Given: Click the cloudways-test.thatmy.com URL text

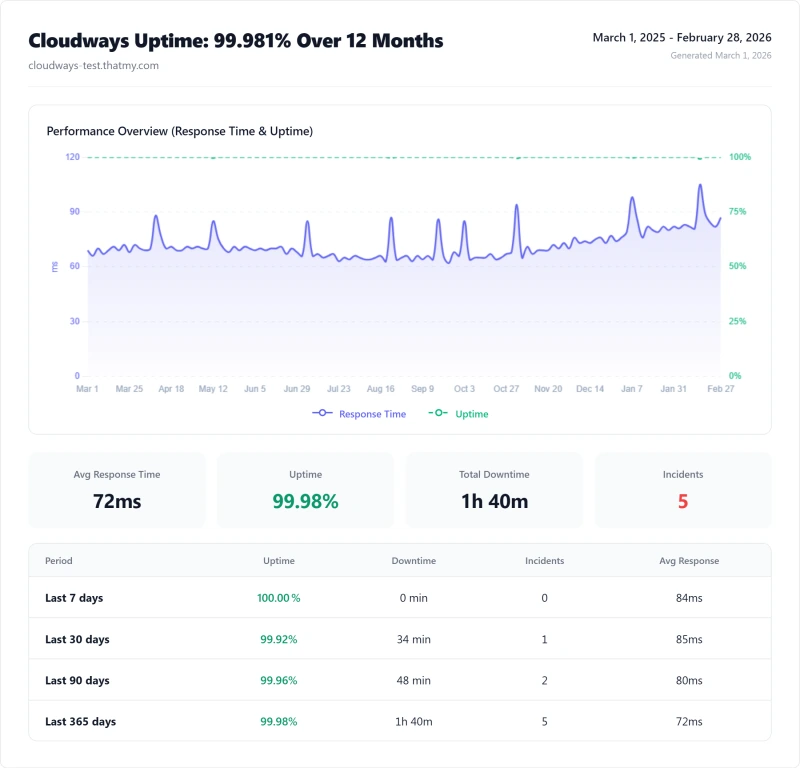Looking at the screenshot, I should (93, 65).
